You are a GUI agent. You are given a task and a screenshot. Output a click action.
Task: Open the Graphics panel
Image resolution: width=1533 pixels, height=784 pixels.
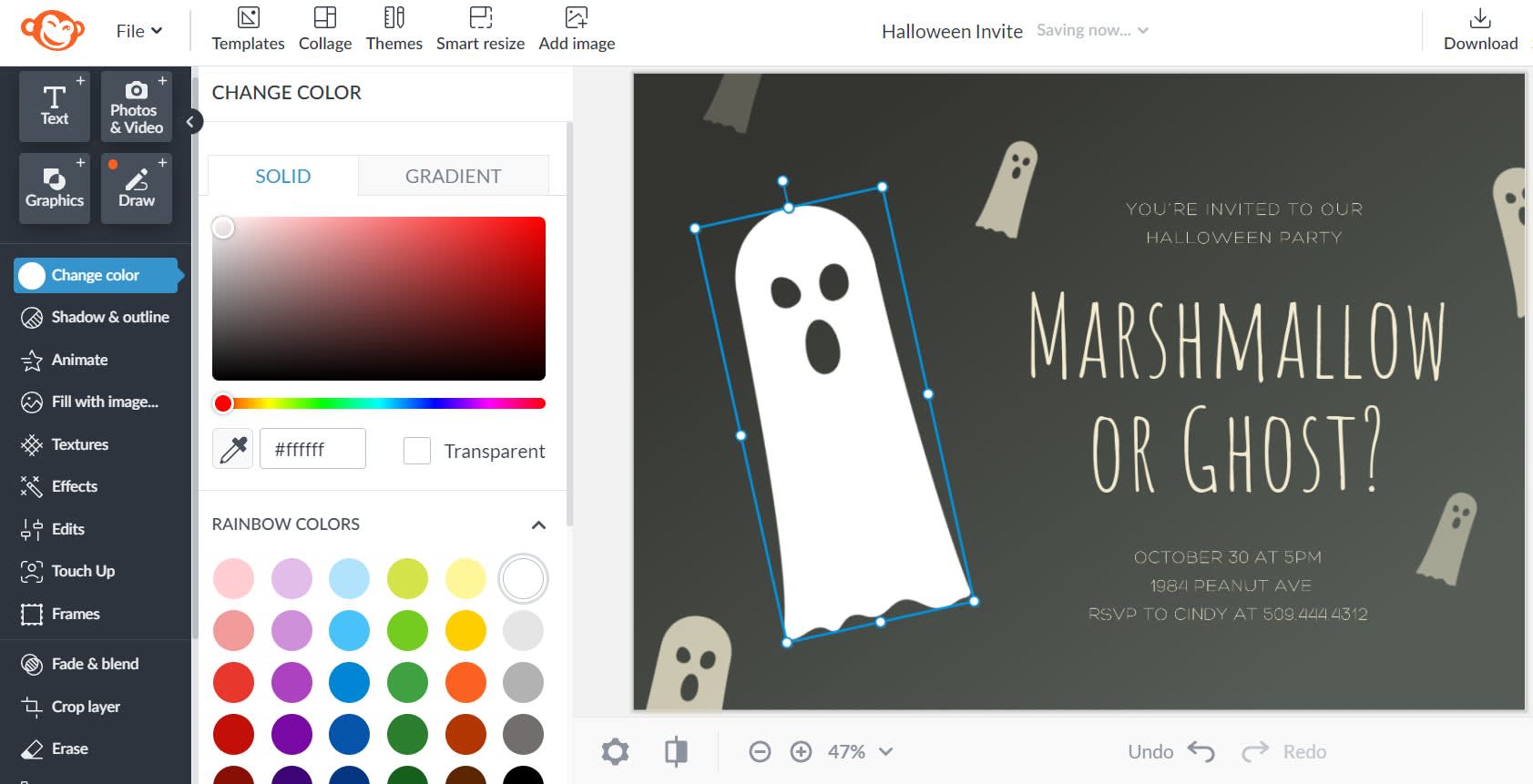54,188
